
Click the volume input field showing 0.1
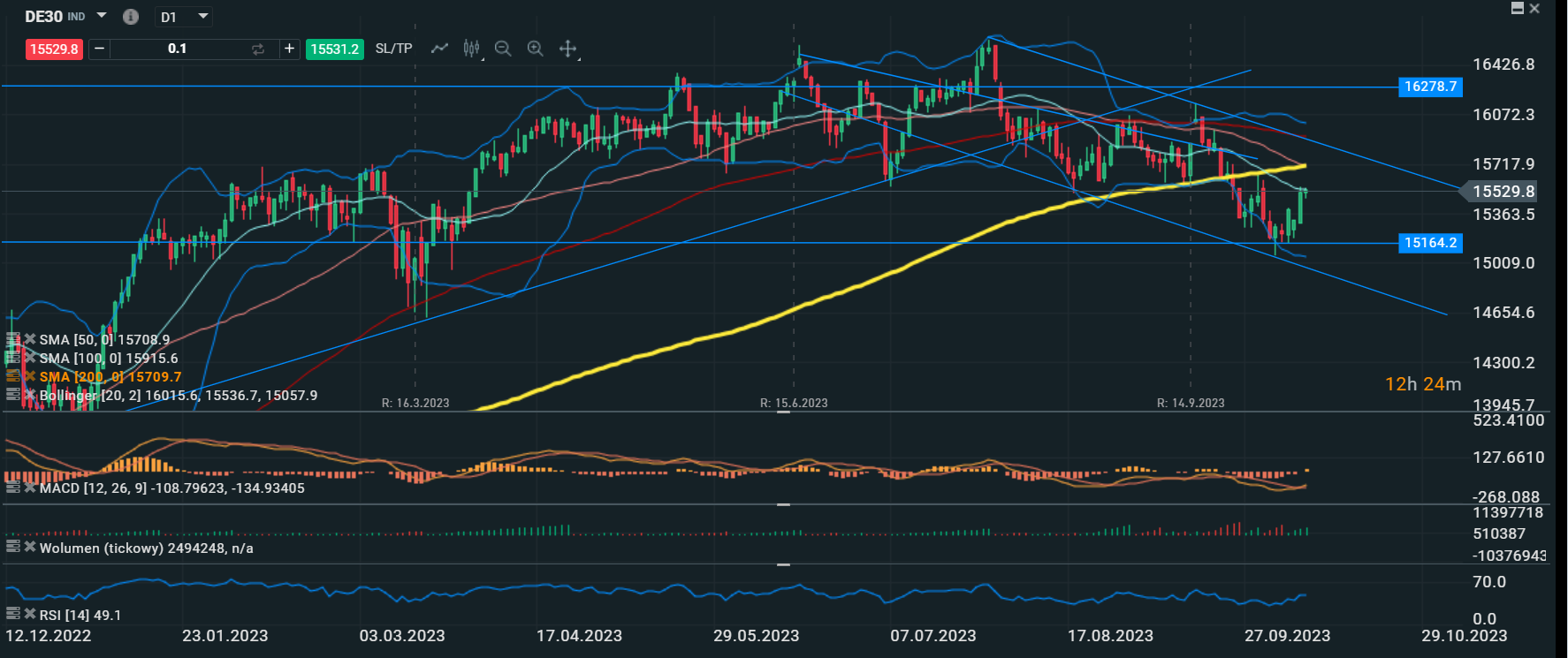(x=178, y=49)
